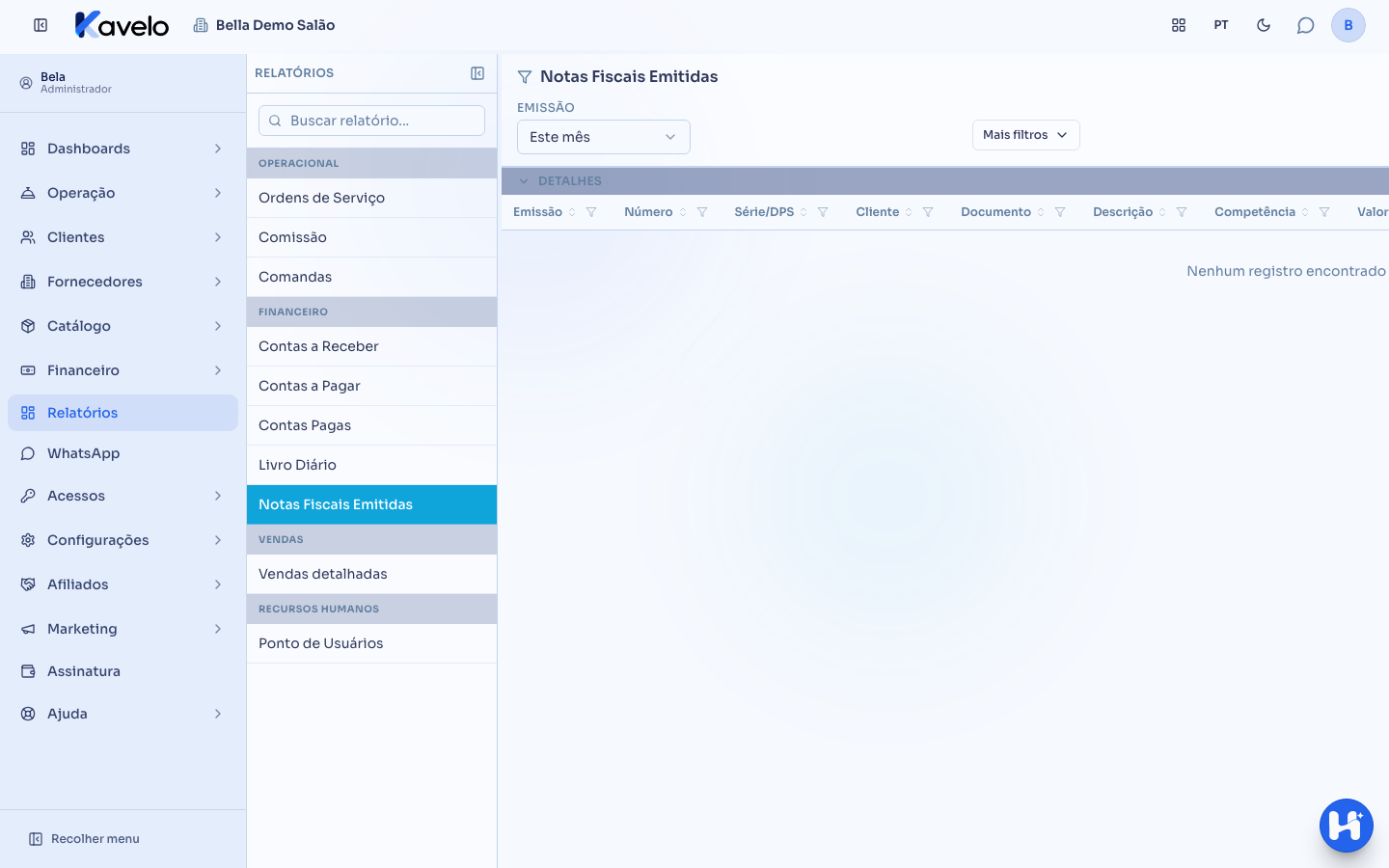Click the Kavelo logo
This screenshot has height=868, width=1389.
click(122, 25)
